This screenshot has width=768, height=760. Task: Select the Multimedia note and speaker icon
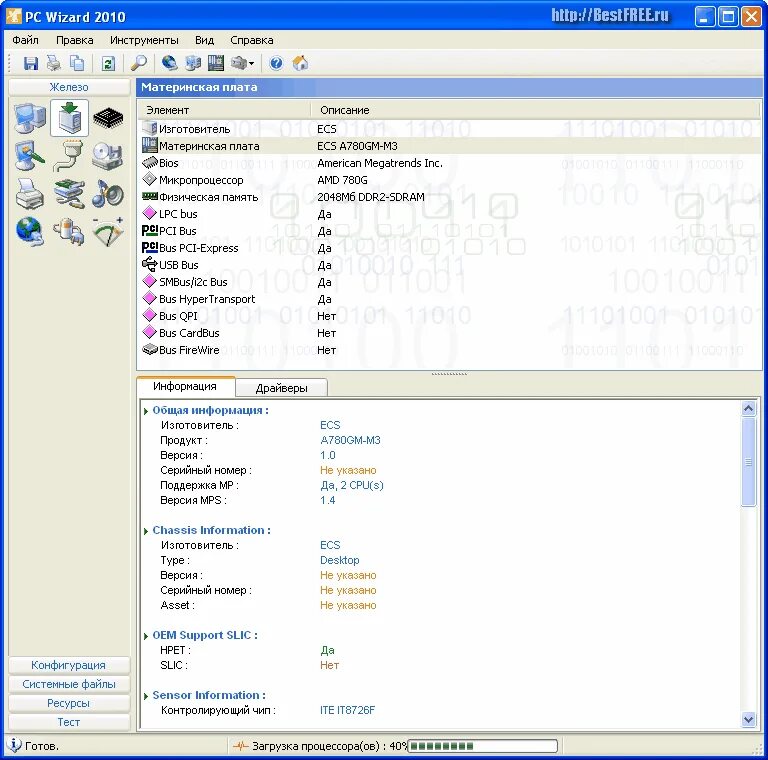pyautogui.click(x=108, y=194)
